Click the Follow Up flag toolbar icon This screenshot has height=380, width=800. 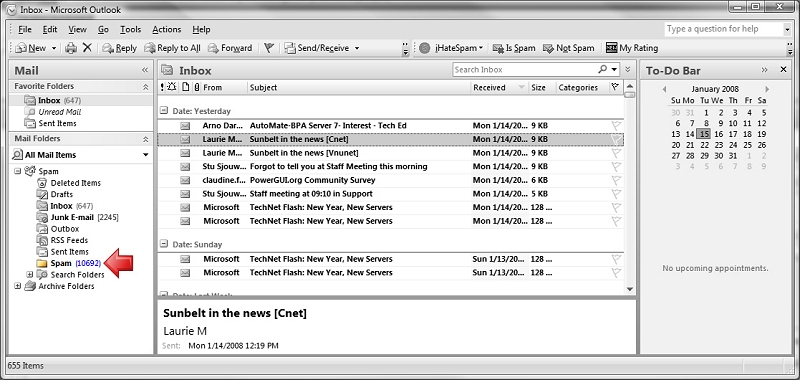(269, 48)
